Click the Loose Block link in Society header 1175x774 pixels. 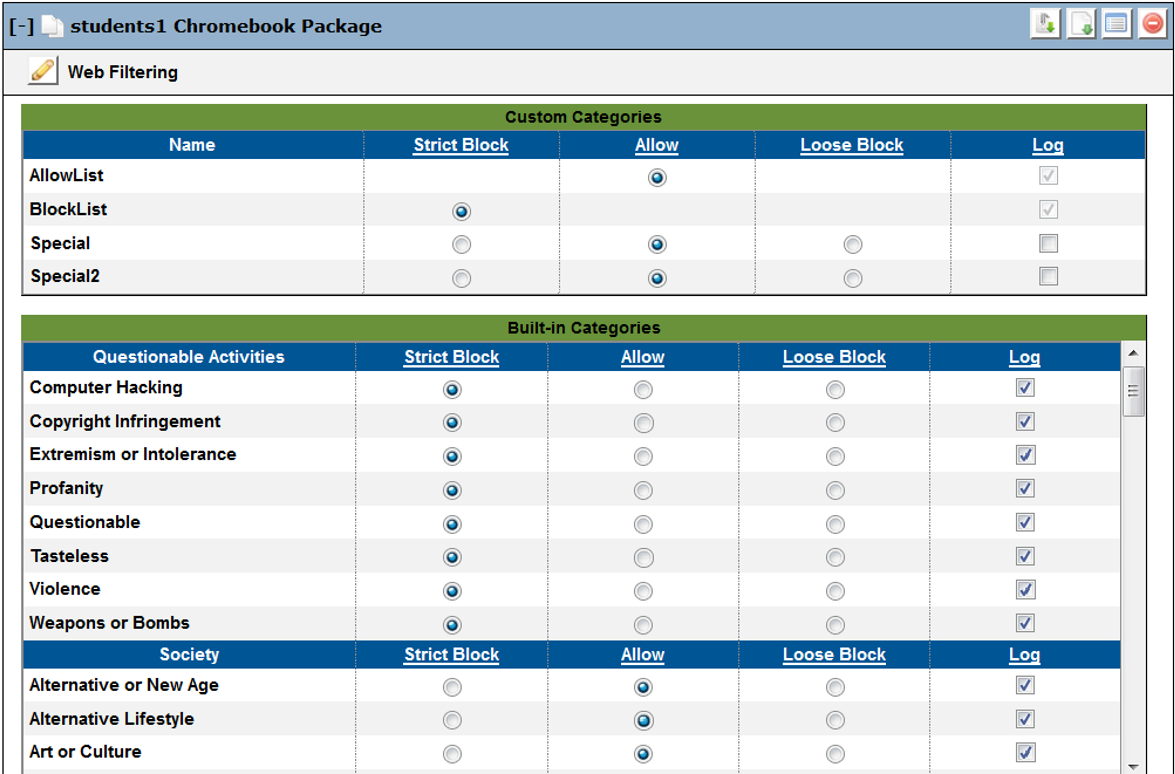point(835,655)
